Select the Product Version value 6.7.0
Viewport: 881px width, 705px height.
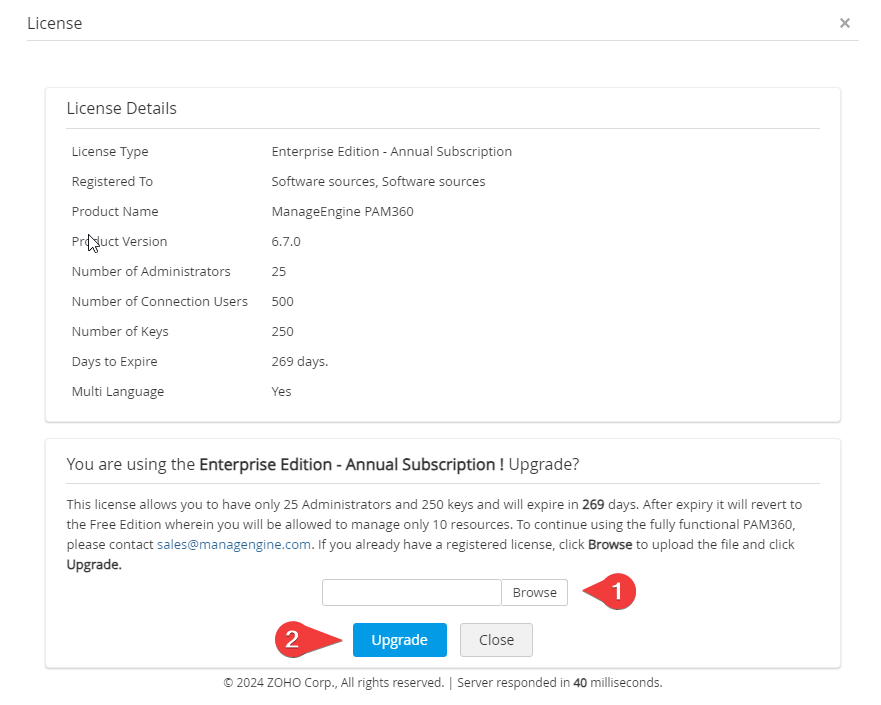(x=286, y=242)
